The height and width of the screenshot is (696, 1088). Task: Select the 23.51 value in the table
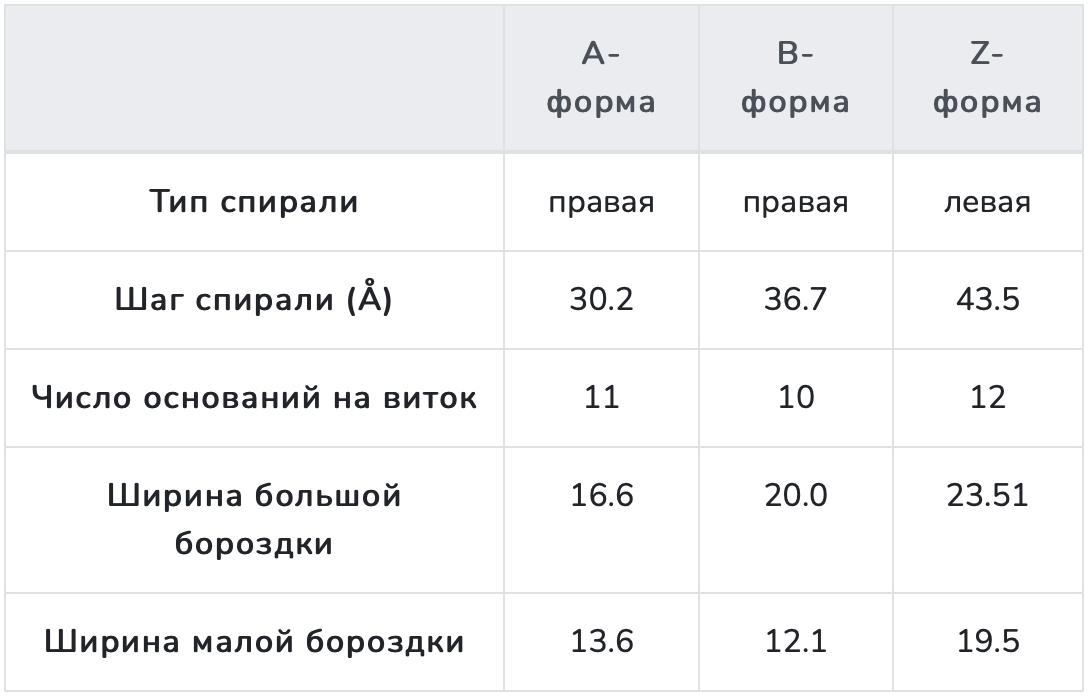[x=987, y=496]
